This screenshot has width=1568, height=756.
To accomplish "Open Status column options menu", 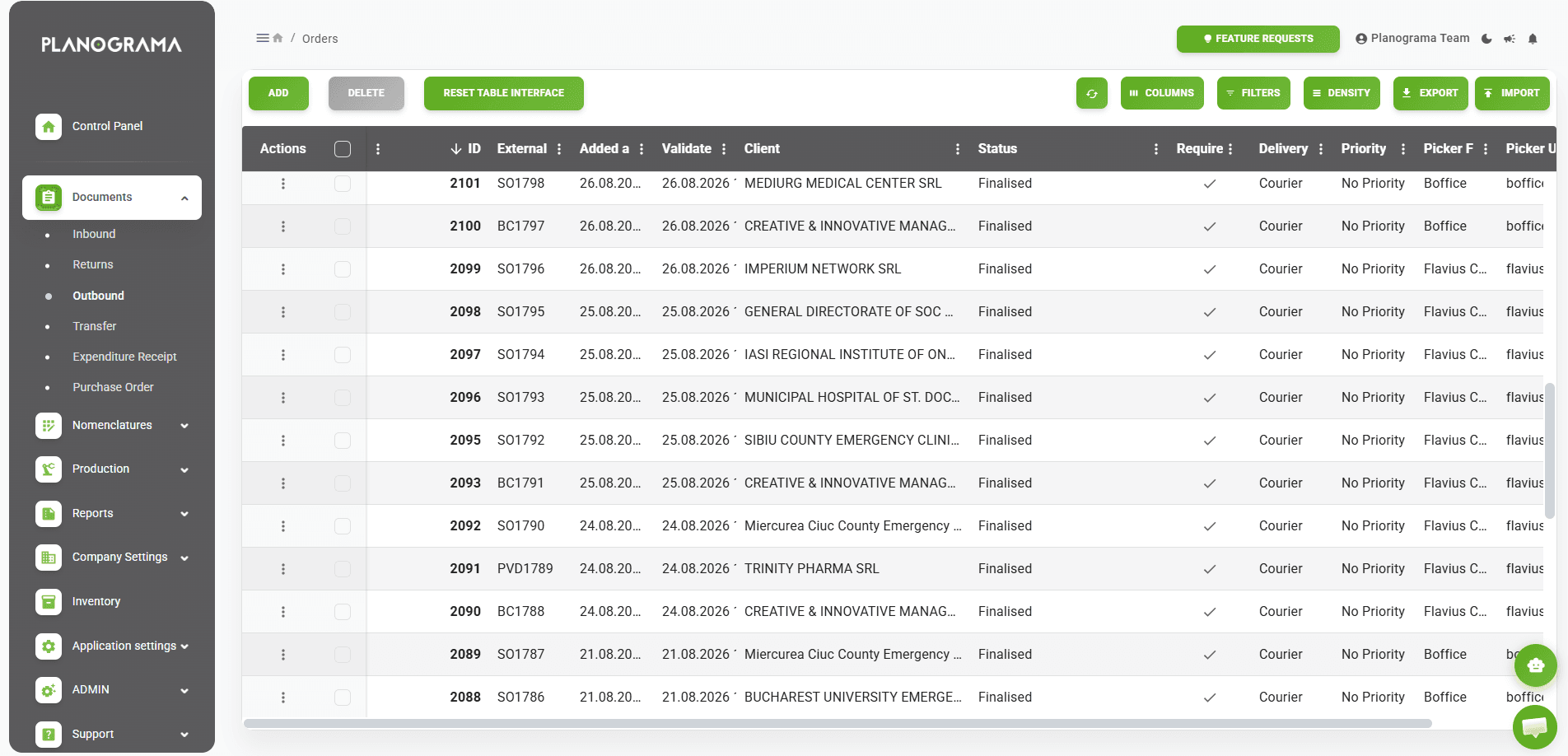I will (x=1156, y=149).
